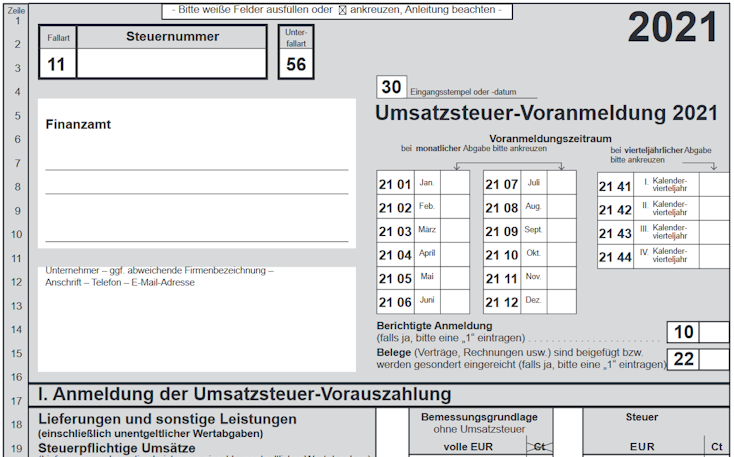The height and width of the screenshot is (457, 734).
Task: Click the Eingangsstempel oder -datum label
Action: click(x=463, y=92)
